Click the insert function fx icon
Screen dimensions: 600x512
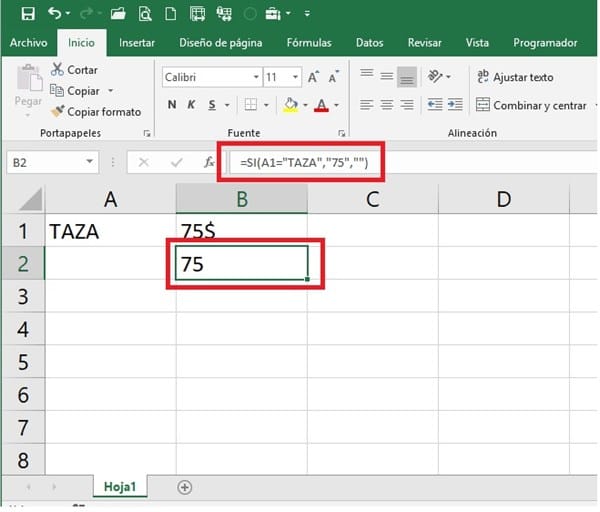208,162
